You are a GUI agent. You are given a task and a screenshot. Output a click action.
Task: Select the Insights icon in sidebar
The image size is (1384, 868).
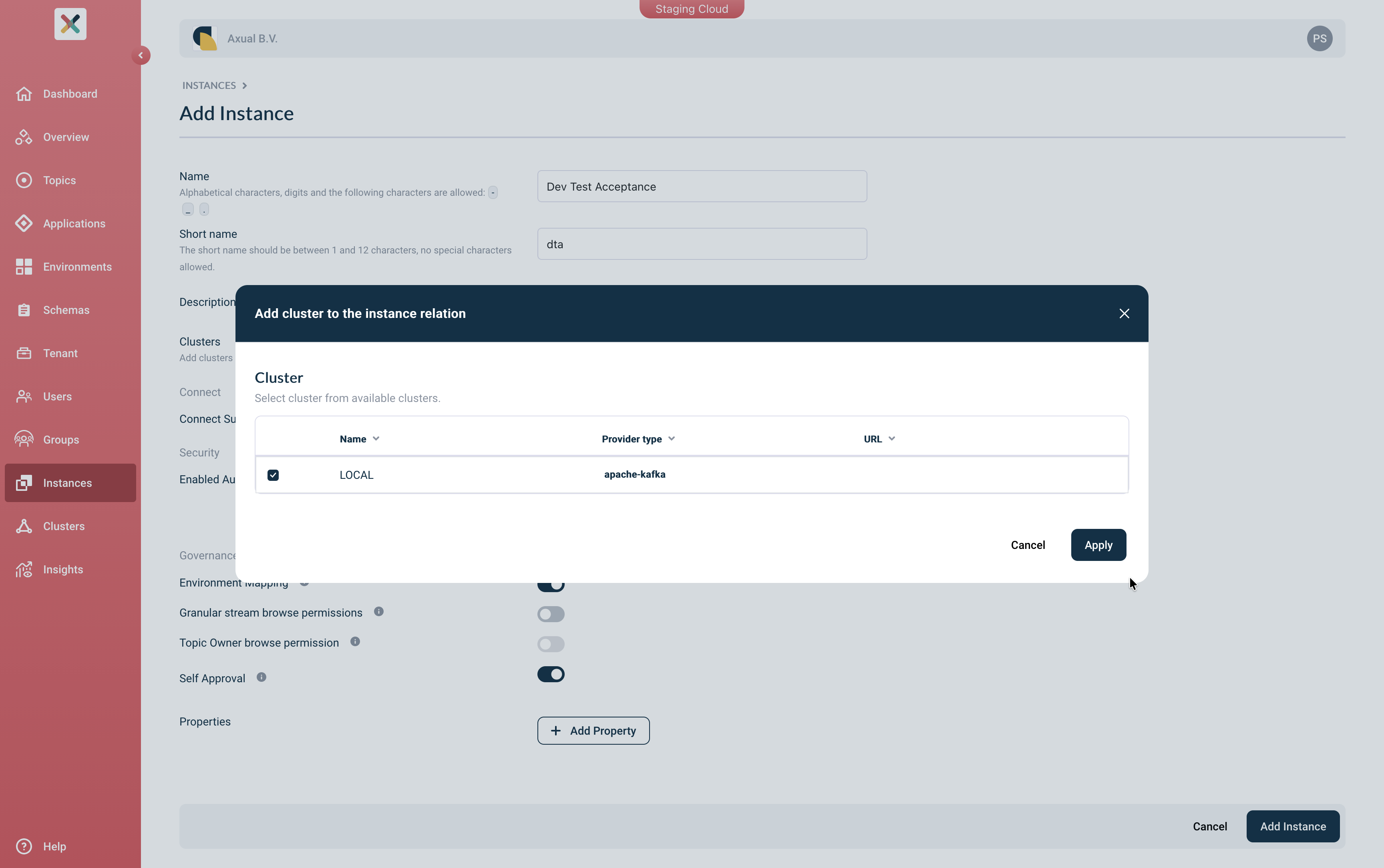tap(24, 569)
